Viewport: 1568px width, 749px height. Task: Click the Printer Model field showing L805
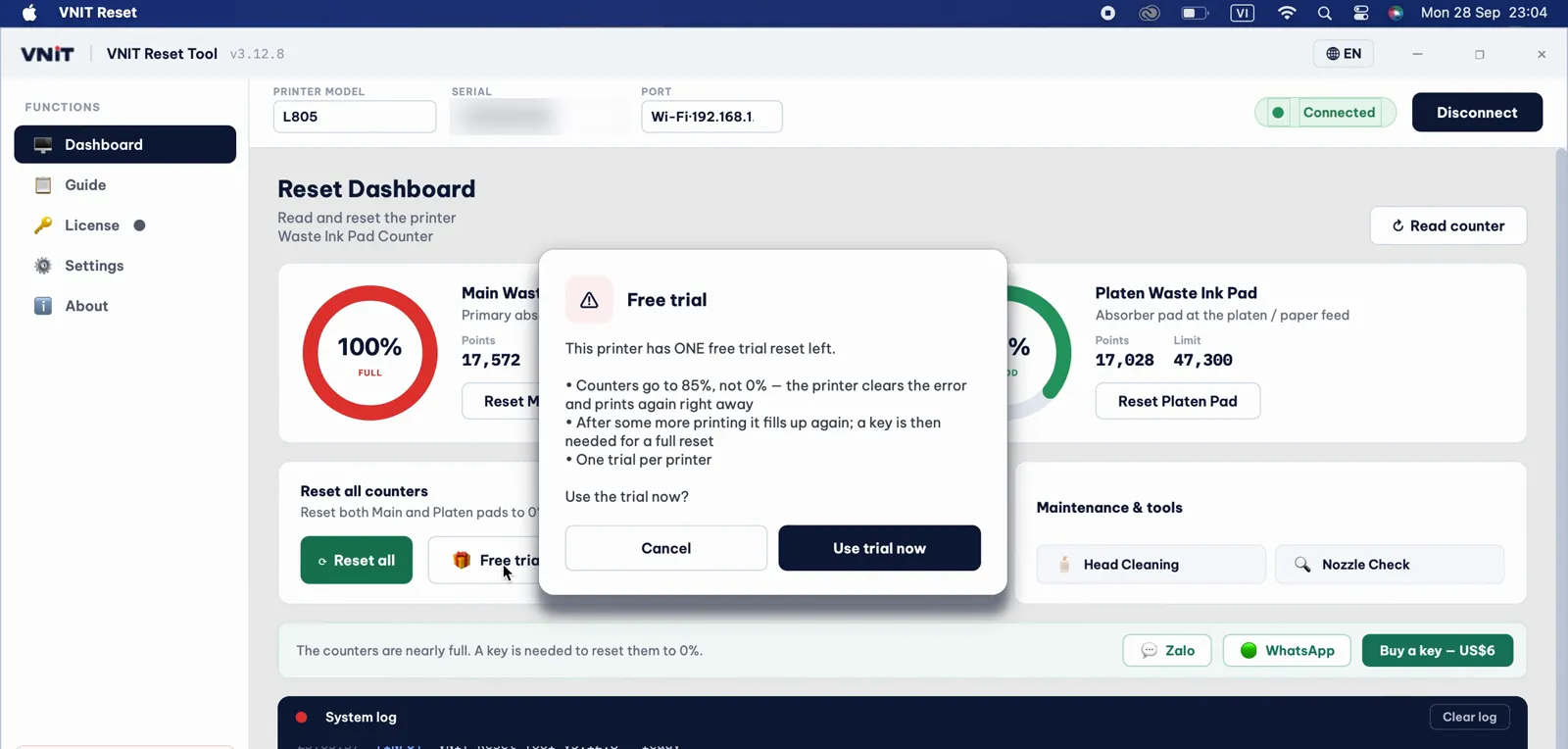pyautogui.click(x=355, y=117)
